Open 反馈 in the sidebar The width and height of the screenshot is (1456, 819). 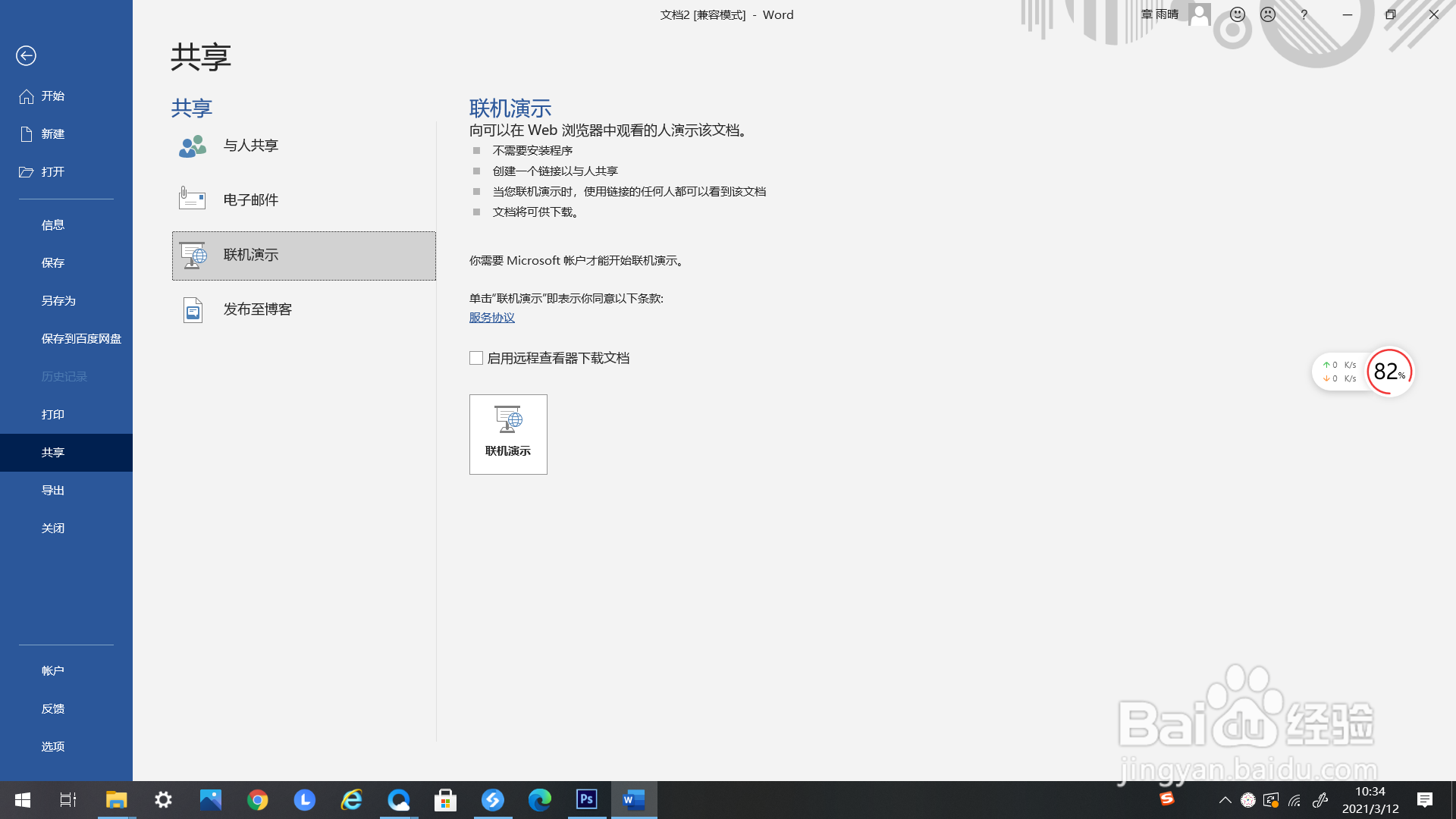66,709
